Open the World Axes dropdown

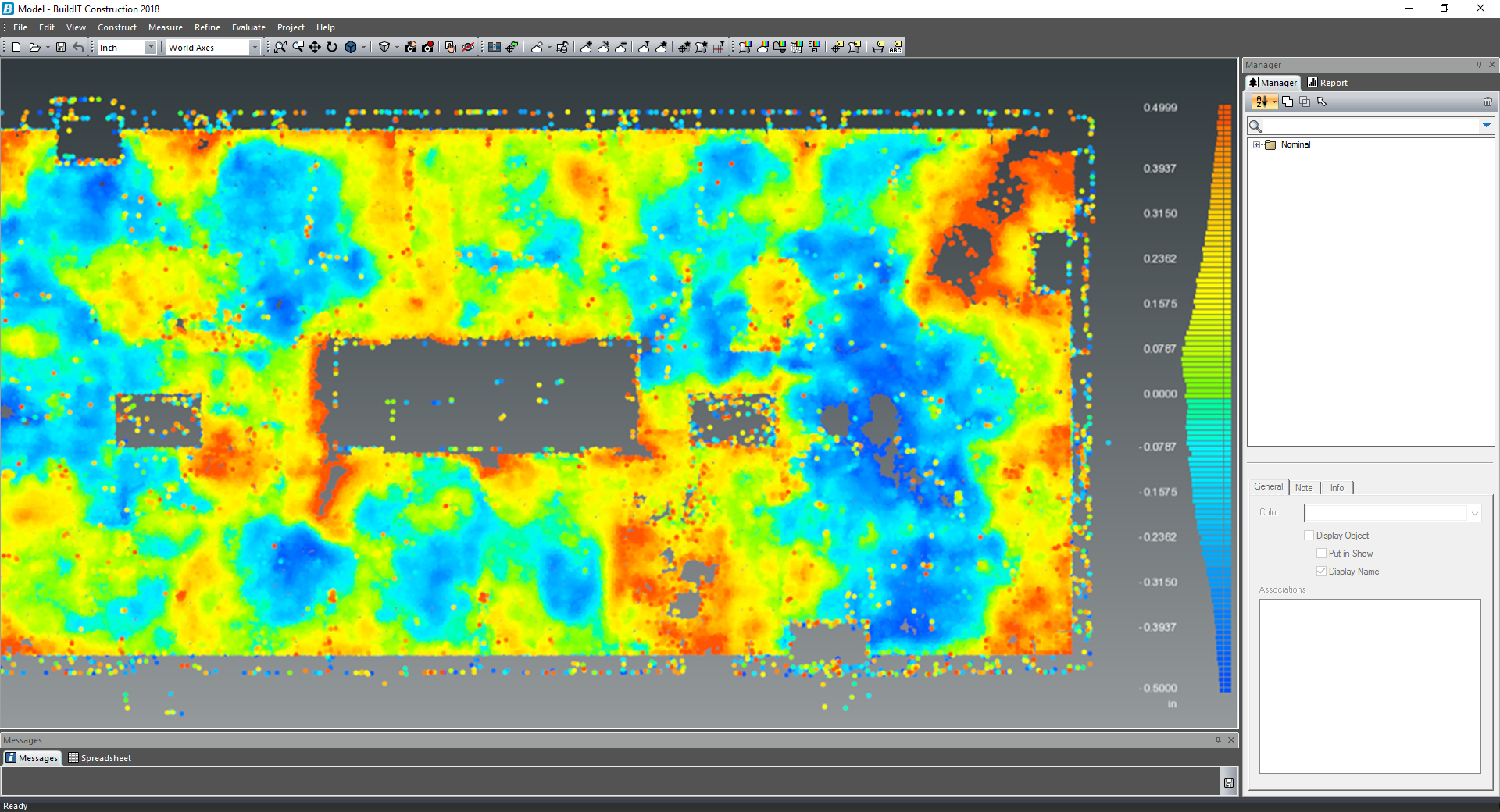tap(254, 48)
